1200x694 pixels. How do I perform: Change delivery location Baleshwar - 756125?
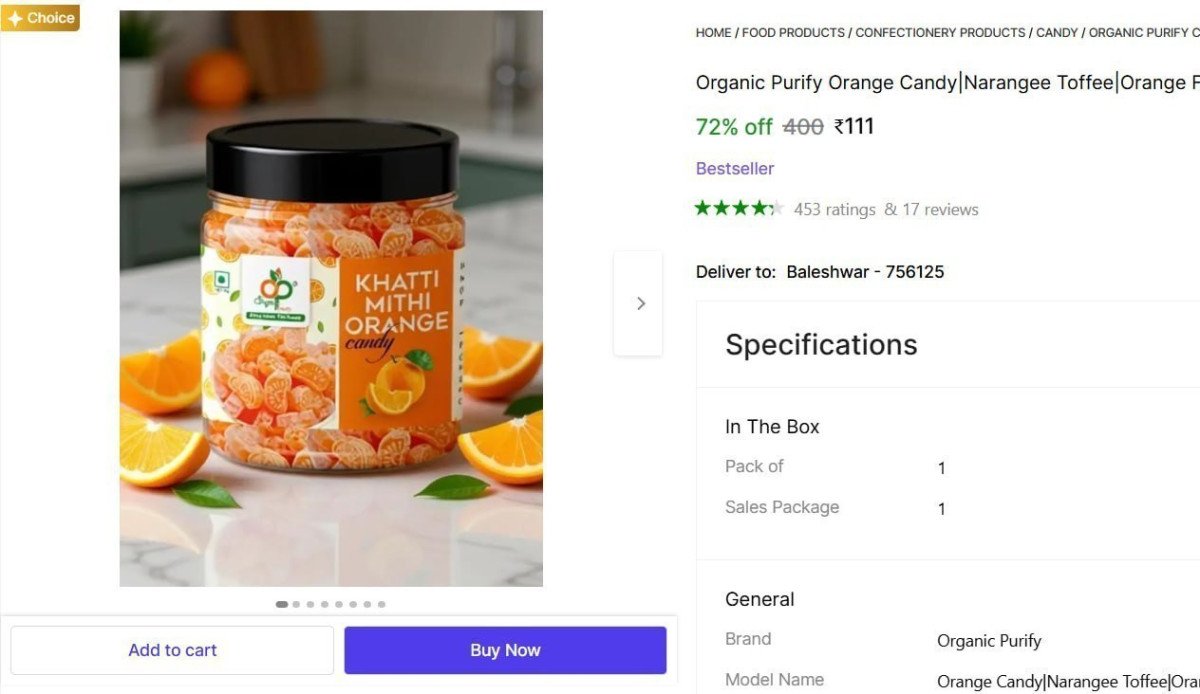pyautogui.click(x=864, y=271)
